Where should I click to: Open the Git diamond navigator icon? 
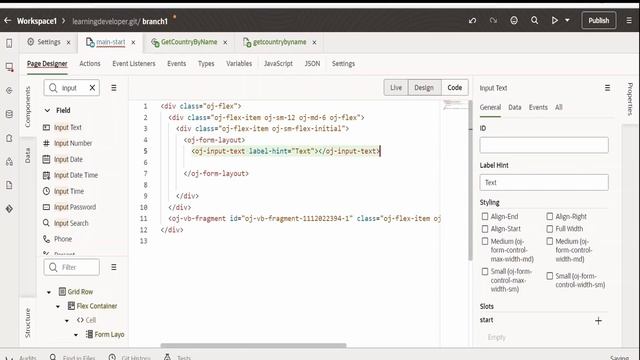(9, 209)
